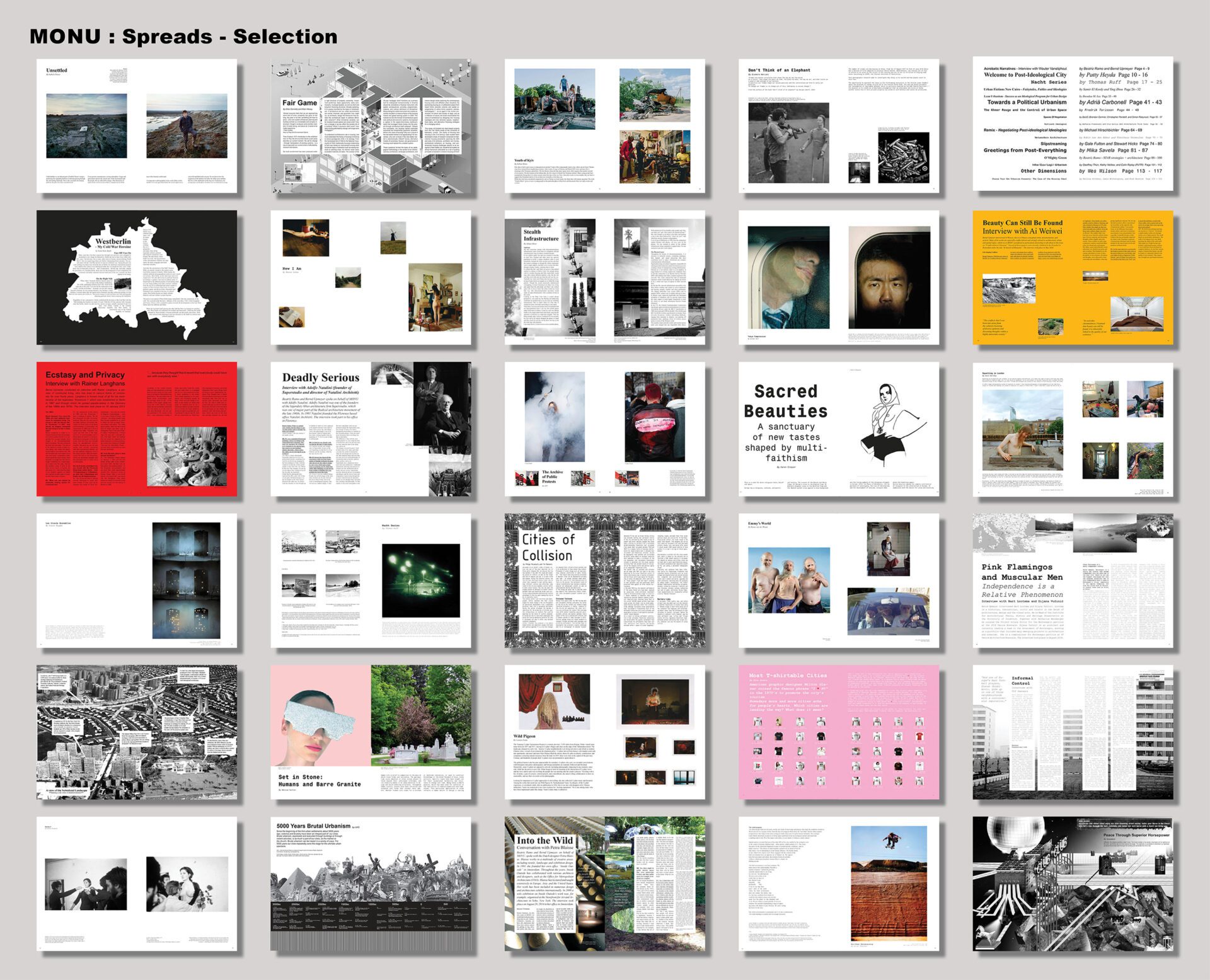Open the Informal Control spread
The width and height of the screenshot is (1210, 980).
tap(1073, 732)
